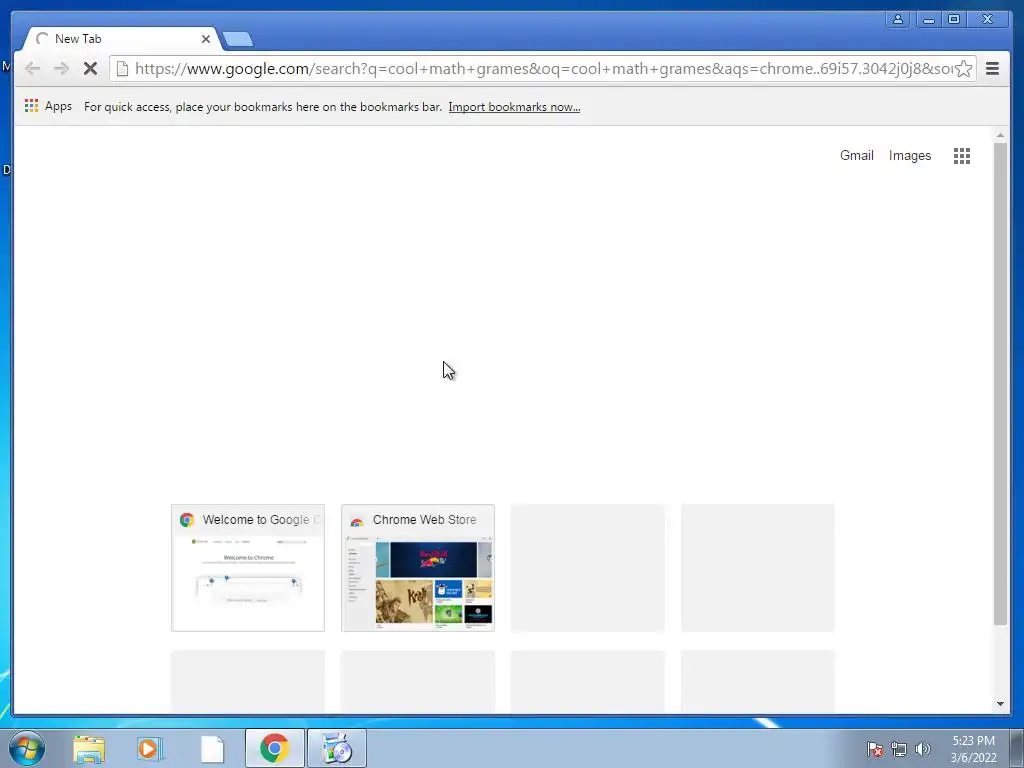Launch Windows Media Player from taskbar
The image size is (1024, 768).
pyautogui.click(x=150, y=748)
